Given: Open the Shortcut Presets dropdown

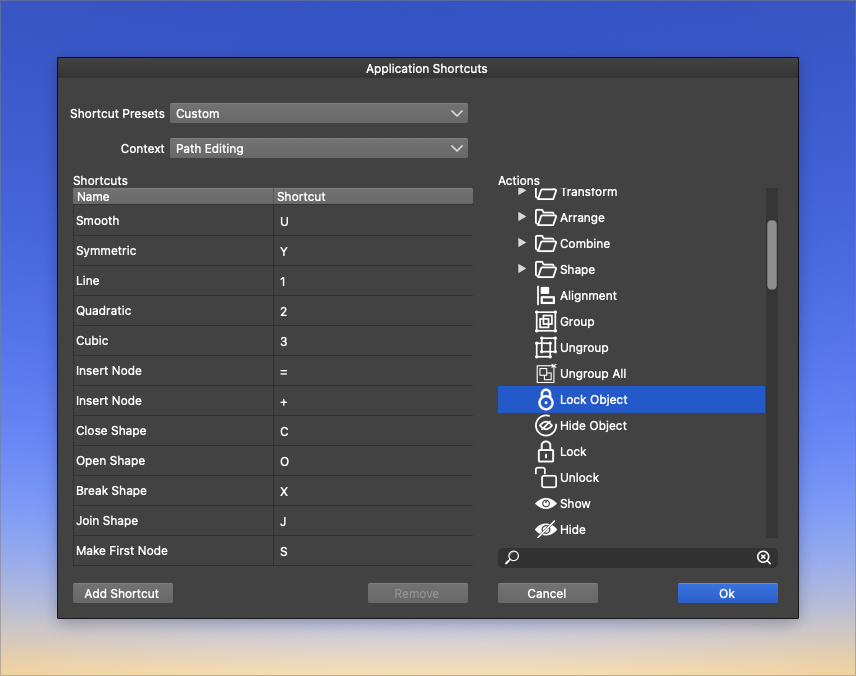Looking at the screenshot, I should tap(319, 114).
